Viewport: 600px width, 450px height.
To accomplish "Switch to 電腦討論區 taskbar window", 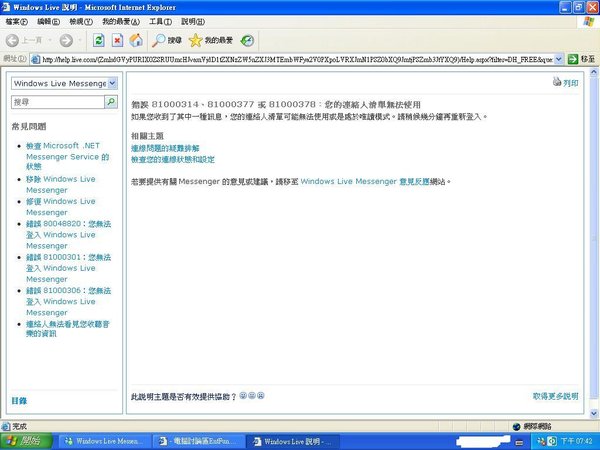I will coord(198,441).
